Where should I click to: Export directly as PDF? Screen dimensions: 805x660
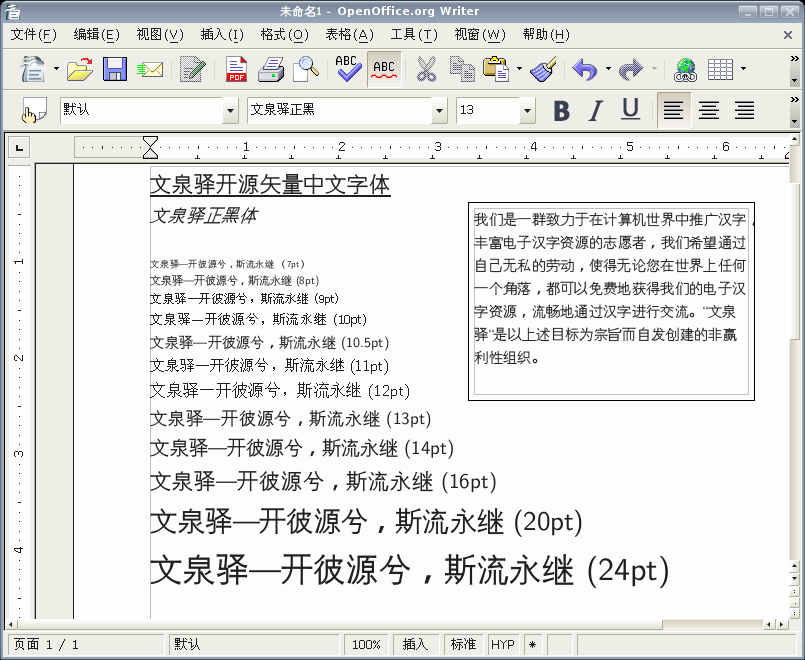236,69
